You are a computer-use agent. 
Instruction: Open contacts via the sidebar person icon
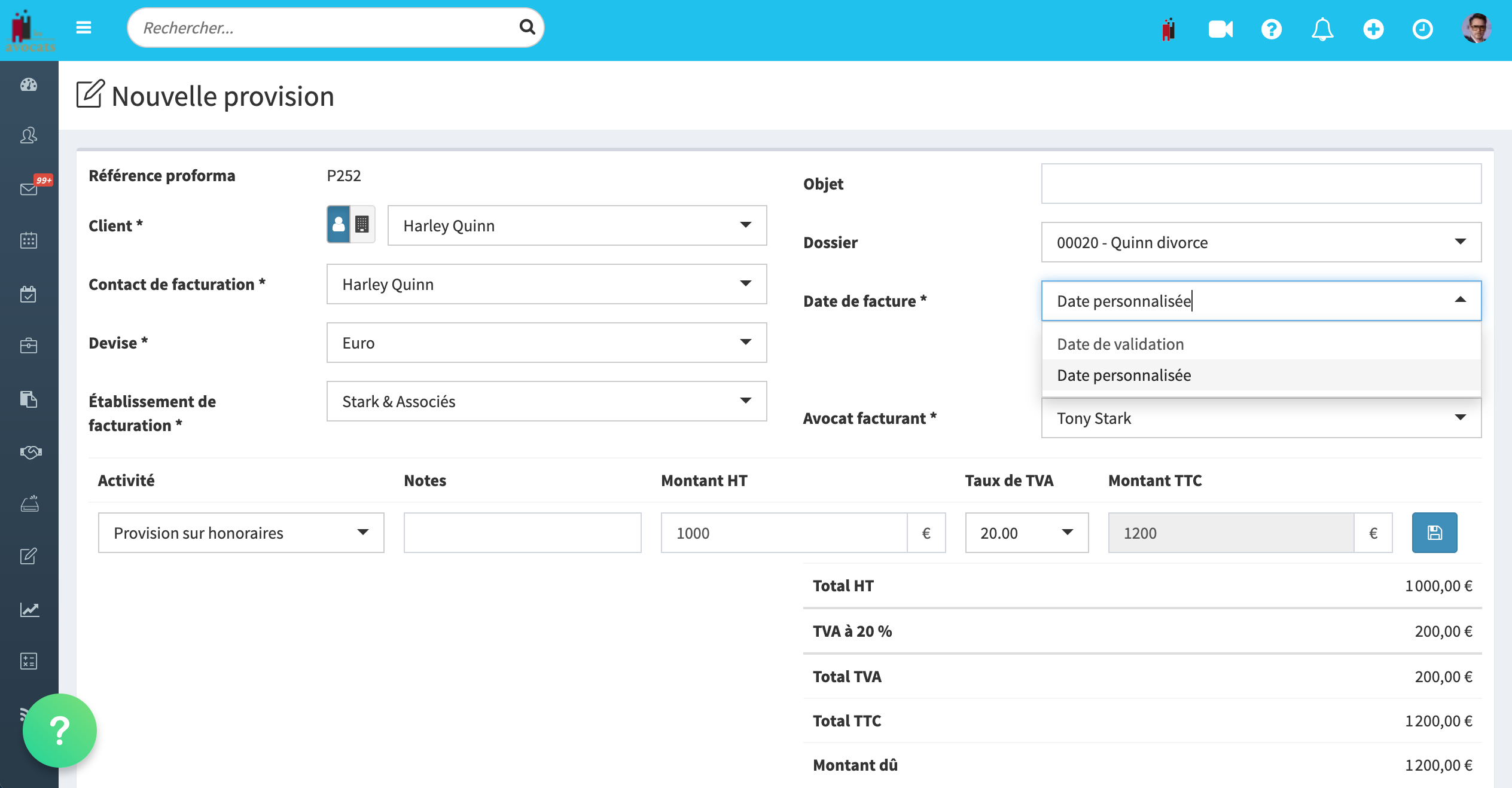click(29, 136)
